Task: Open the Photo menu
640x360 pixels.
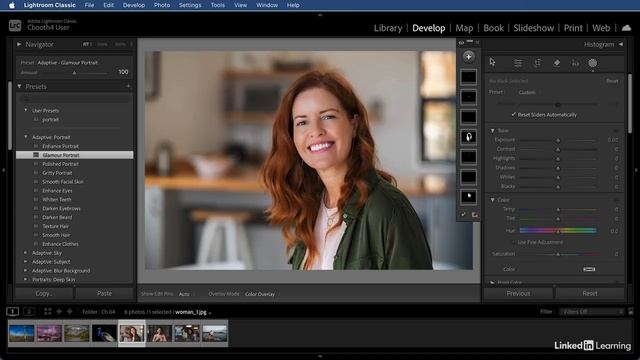Action: pos(162,5)
